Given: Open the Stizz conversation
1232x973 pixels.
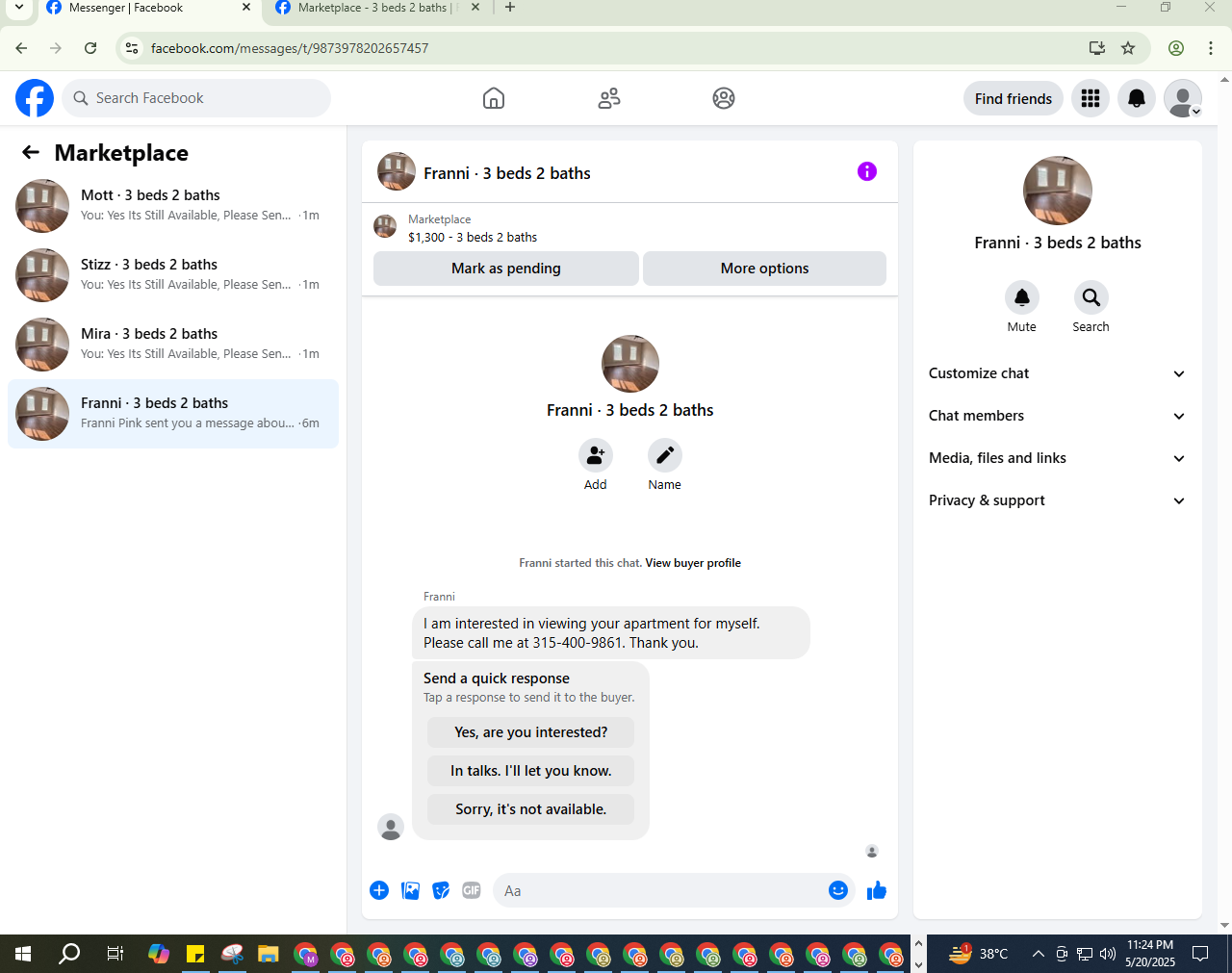Looking at the screenshot, I should pyautogui.click(x=173, y=275).
